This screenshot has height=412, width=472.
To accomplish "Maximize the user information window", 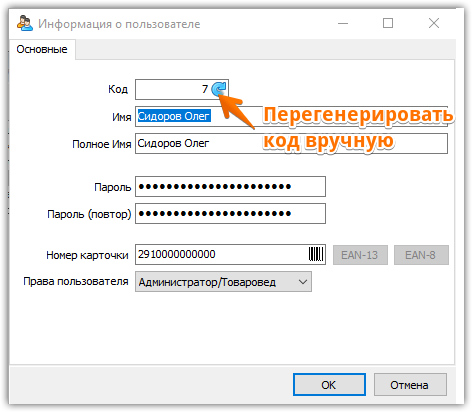I will tap(388, 23).
